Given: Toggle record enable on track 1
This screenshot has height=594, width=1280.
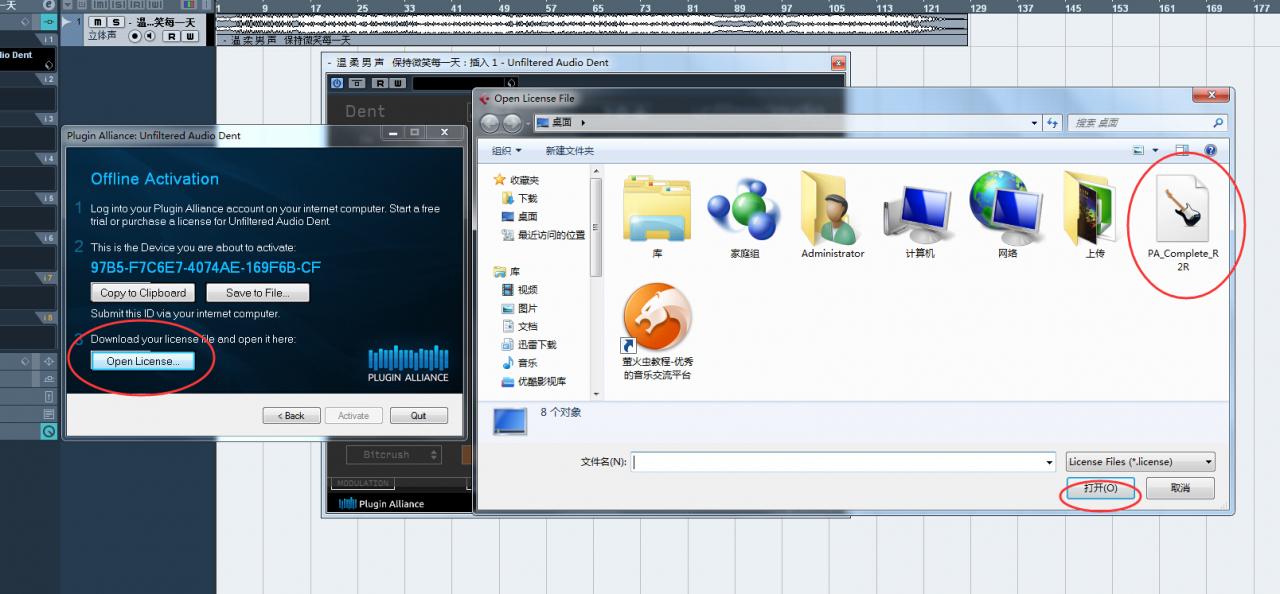Looking at the screenshot, I should (x=135, y=36).
